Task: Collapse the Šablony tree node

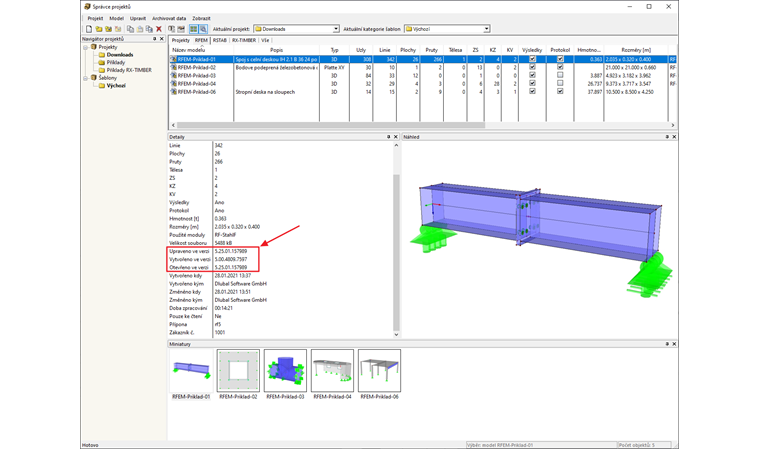Action: [x=86, y=78]
